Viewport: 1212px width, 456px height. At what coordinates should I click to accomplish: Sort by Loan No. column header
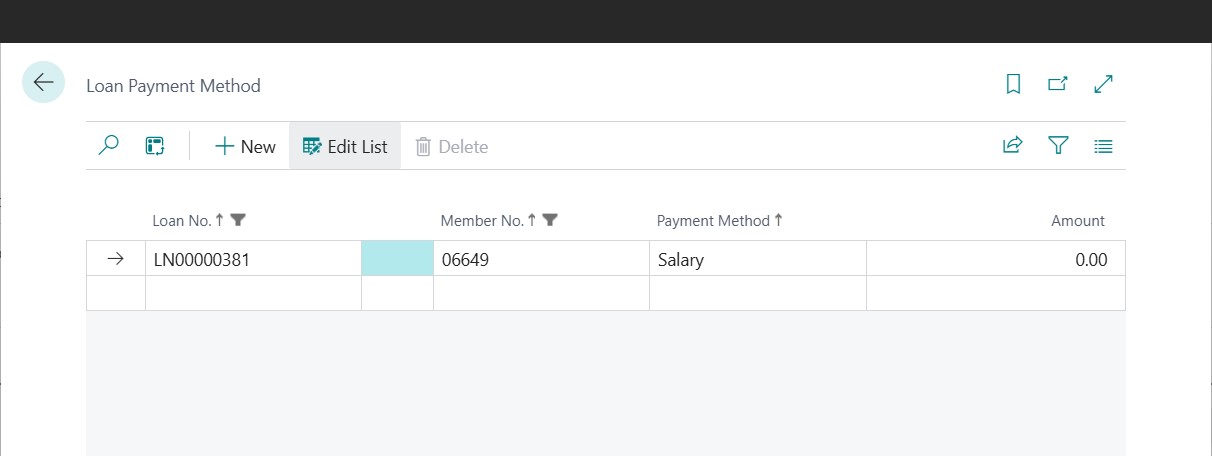(182, 221)
